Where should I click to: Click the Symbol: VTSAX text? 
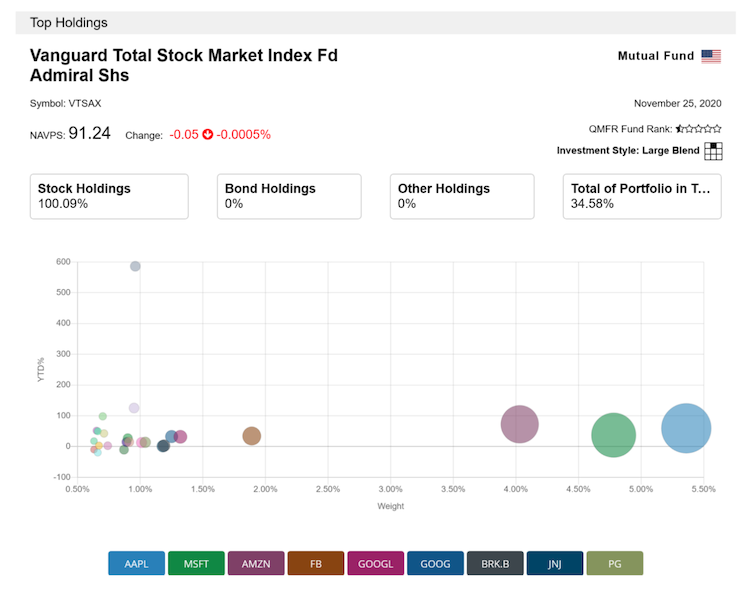[66, 103]
